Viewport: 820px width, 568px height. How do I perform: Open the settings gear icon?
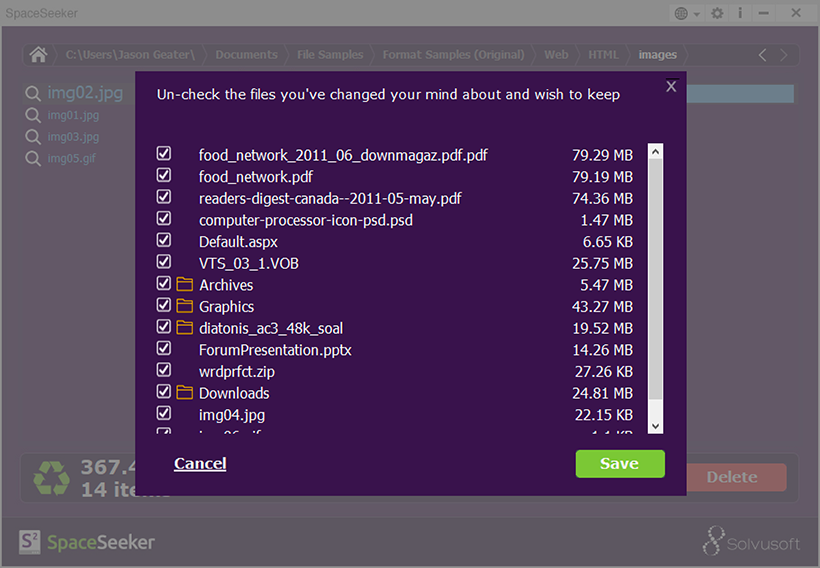(x=717, y=13)
